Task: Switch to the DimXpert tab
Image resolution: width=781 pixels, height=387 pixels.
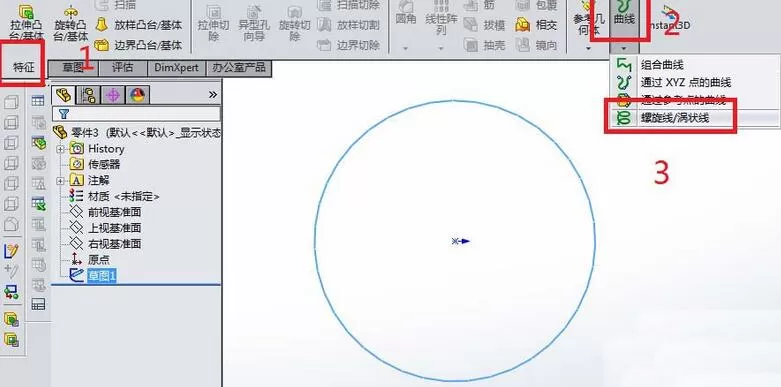Action: coord(176,67)
